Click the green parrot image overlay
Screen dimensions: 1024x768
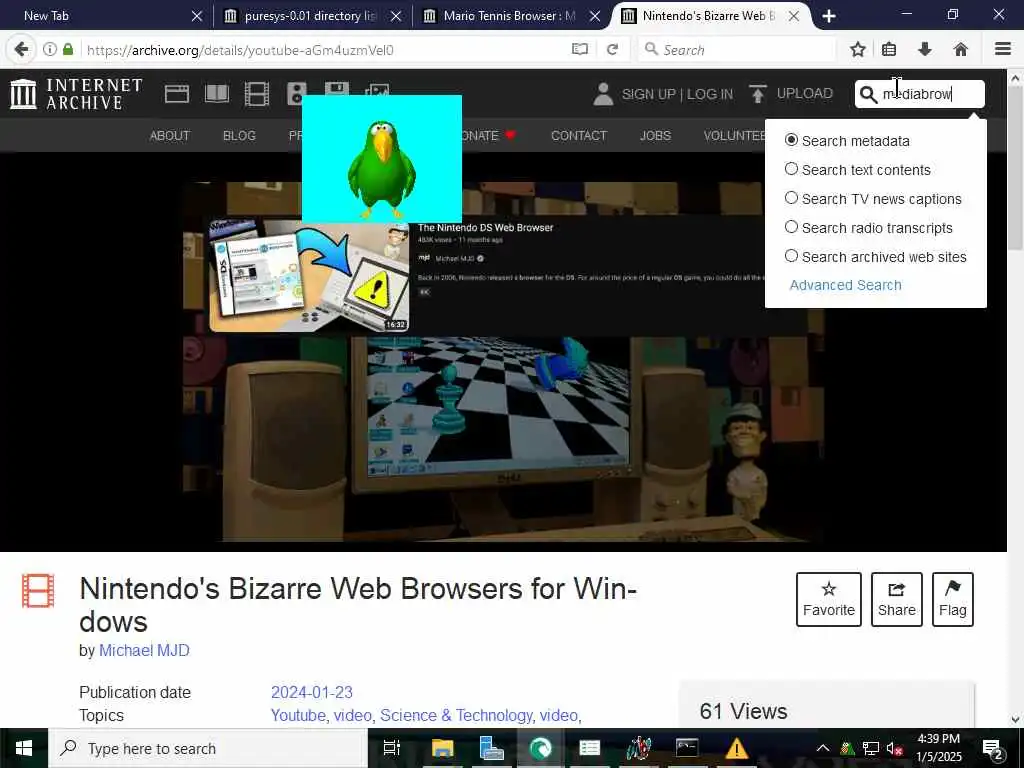[x=382, y=159]
